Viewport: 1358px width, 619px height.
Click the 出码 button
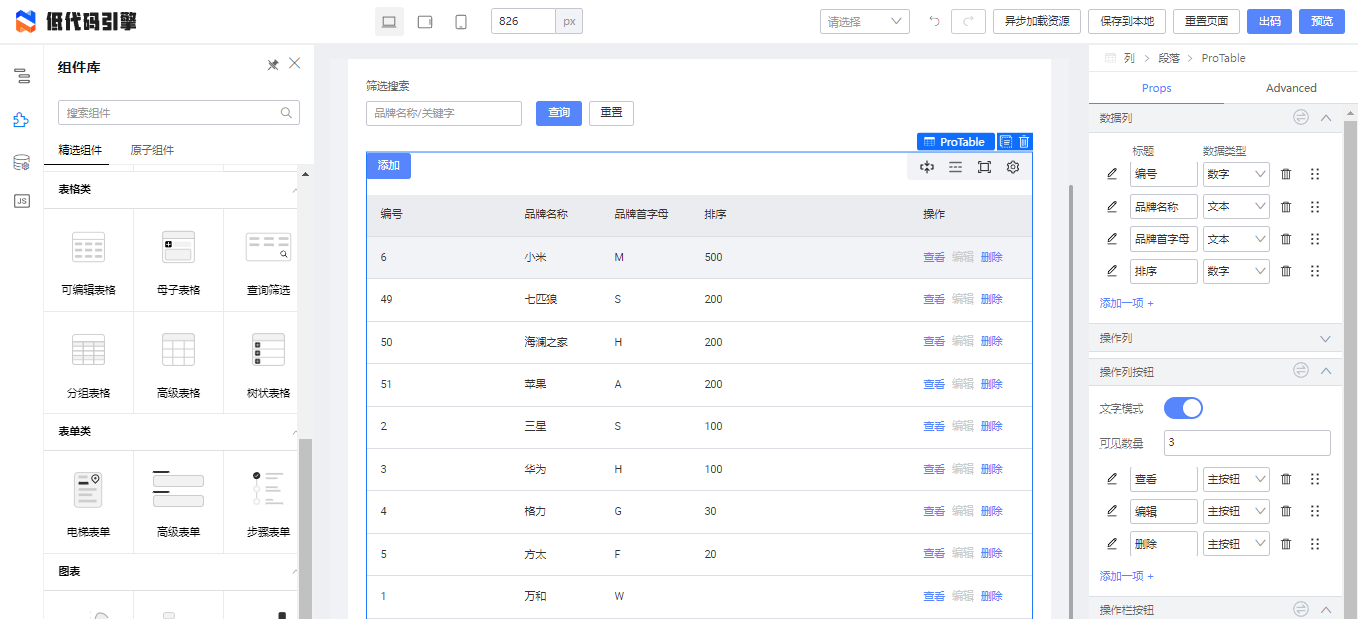click(1269, 21)
